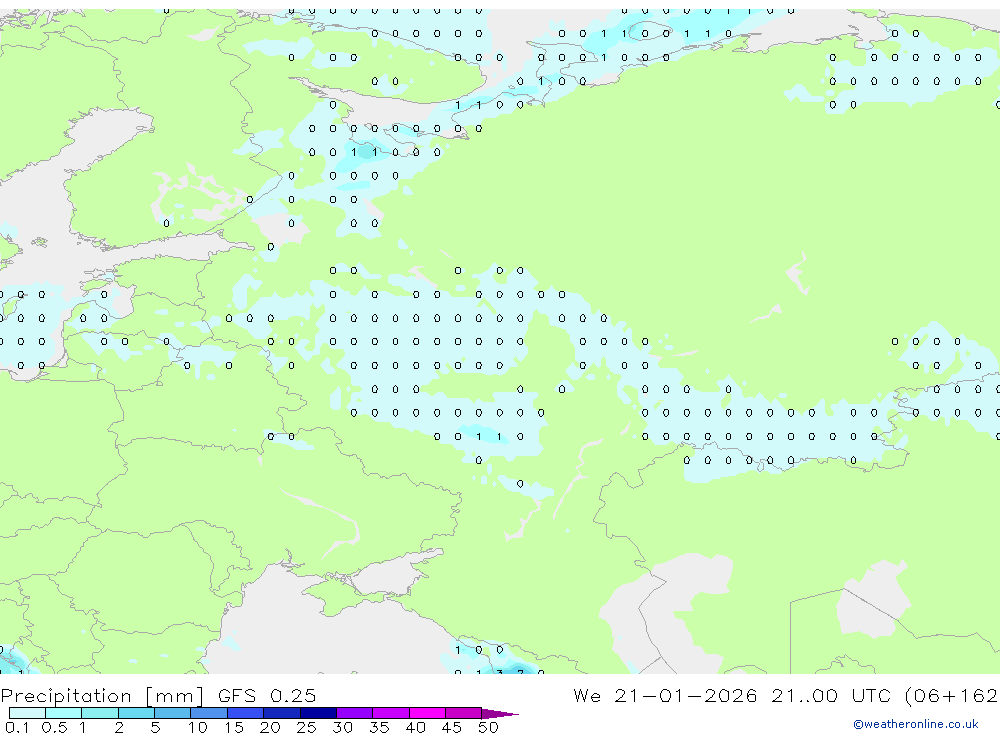Viewport: 1000px width, 733px height.
Task: Click the '0.5' legend label
Action: (54, 727)
